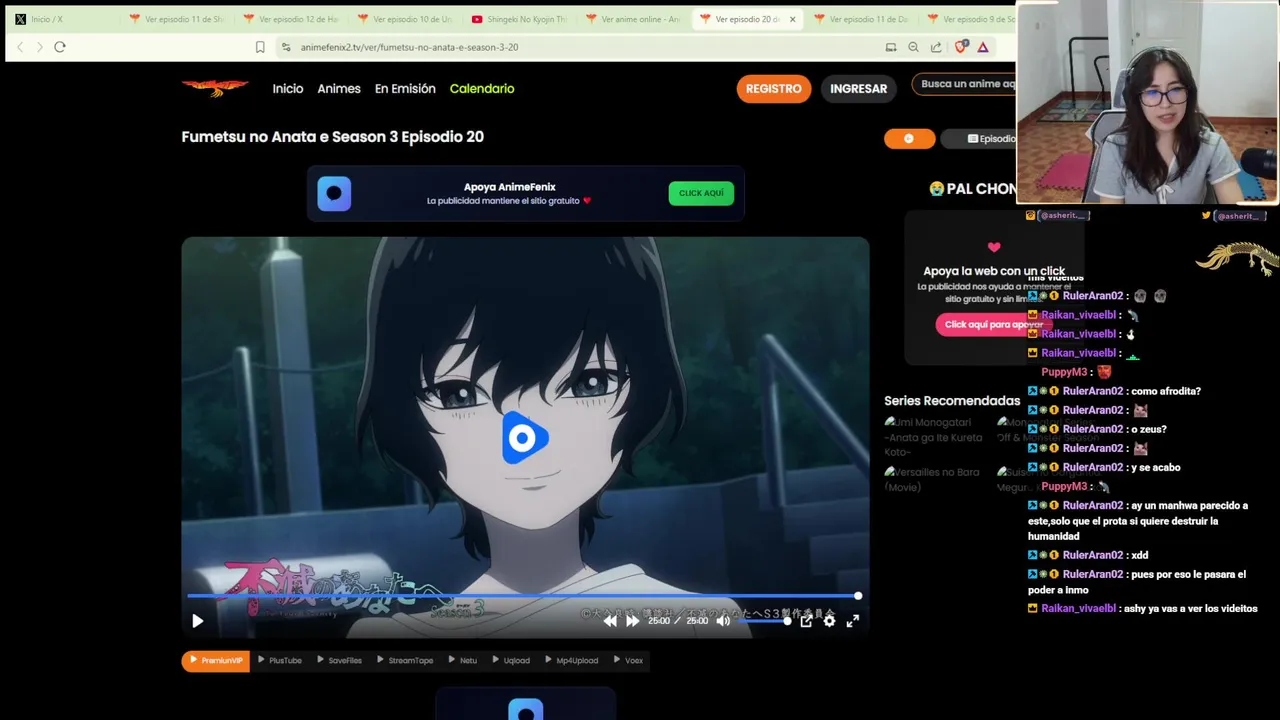The width and height of the screenshot is (1280, 720).
Task: Click the Apoya AnimeFenix blue app icon
Action: click(334, 193)
